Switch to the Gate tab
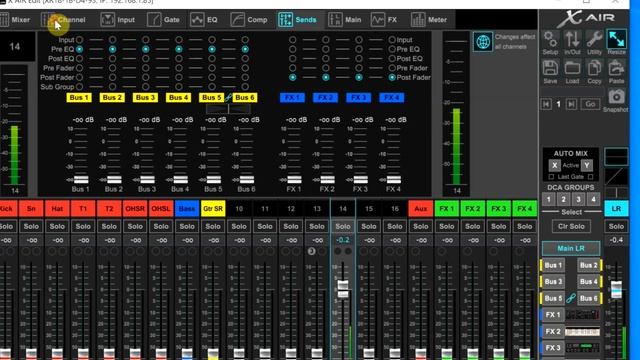Viewport: 640px width, 360px height. point(164,20)
